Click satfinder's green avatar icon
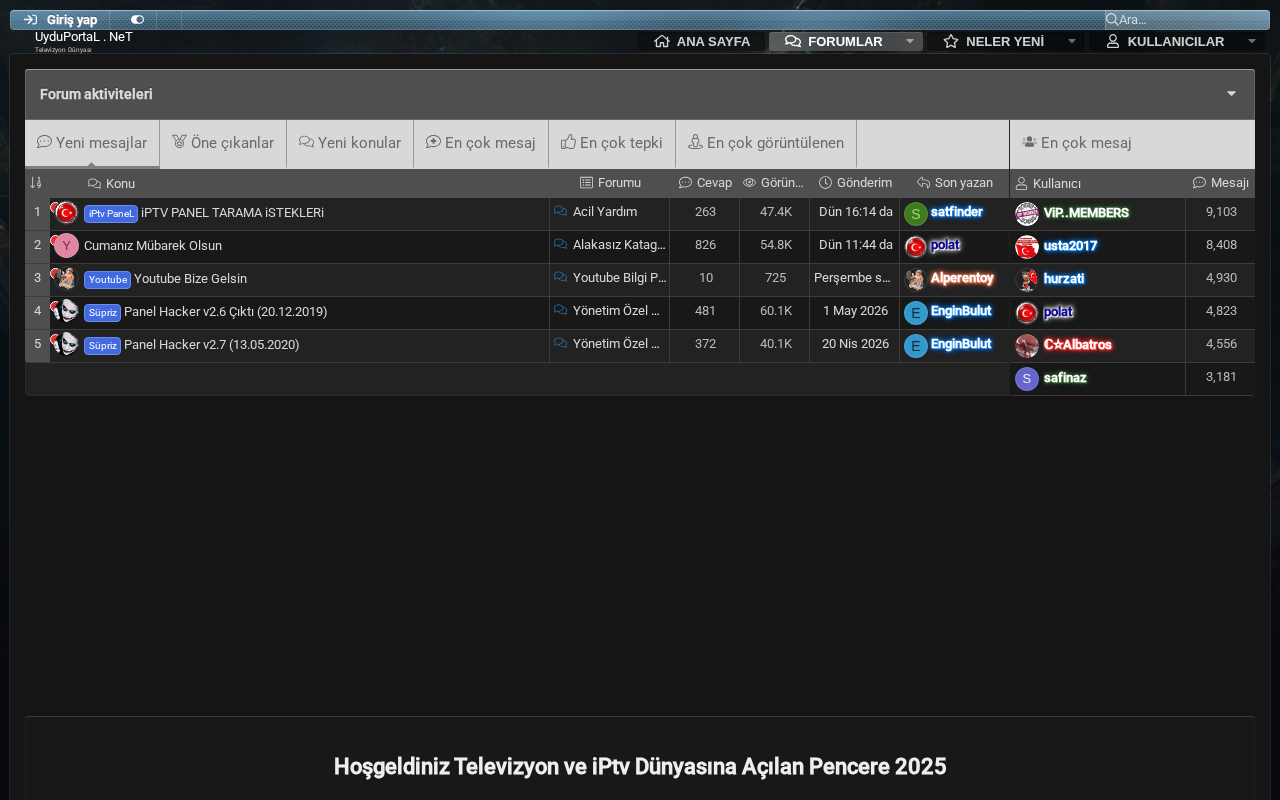The height and width of the screenshot is (800, 1280). click(915, 214)
